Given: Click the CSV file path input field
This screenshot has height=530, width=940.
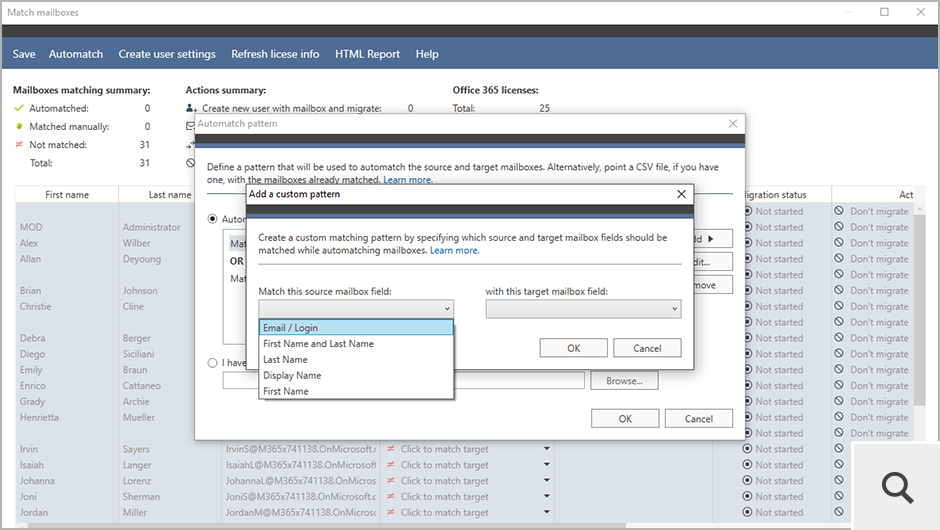Looking at the screenshot, I should pyautogui.click(x=403, y=381).
